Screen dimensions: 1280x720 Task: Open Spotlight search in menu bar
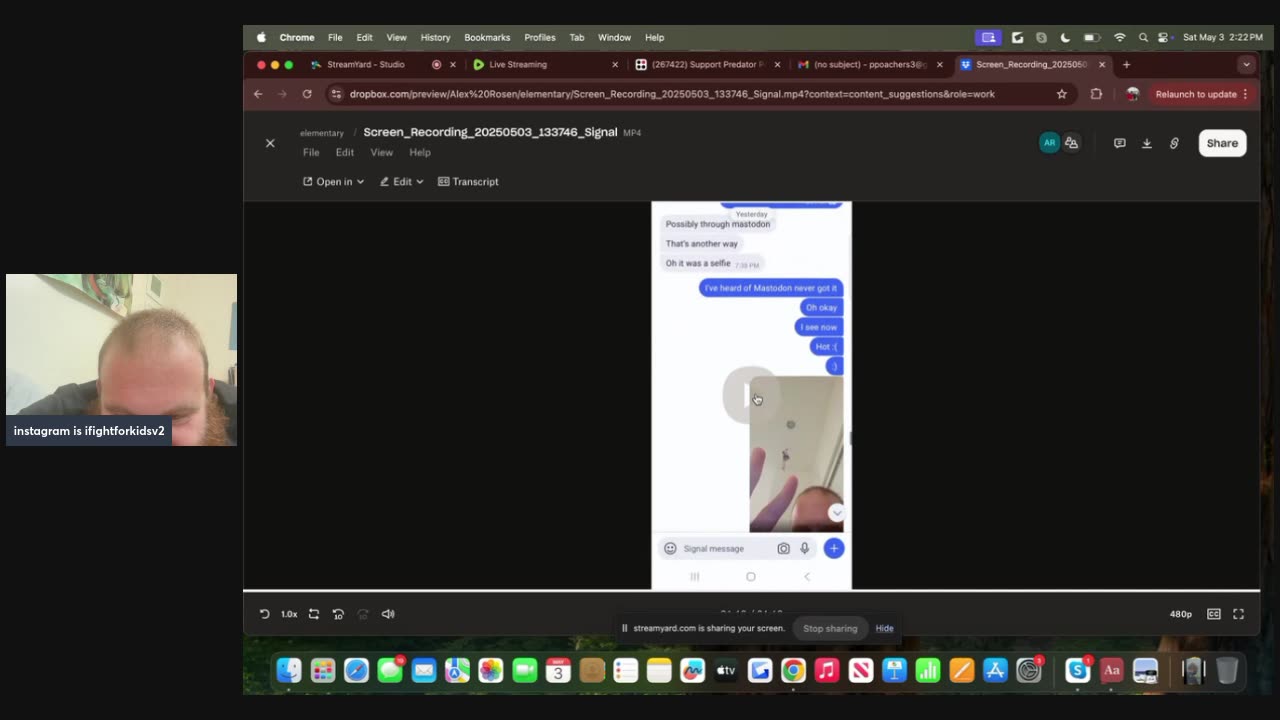coord(1143,37)
